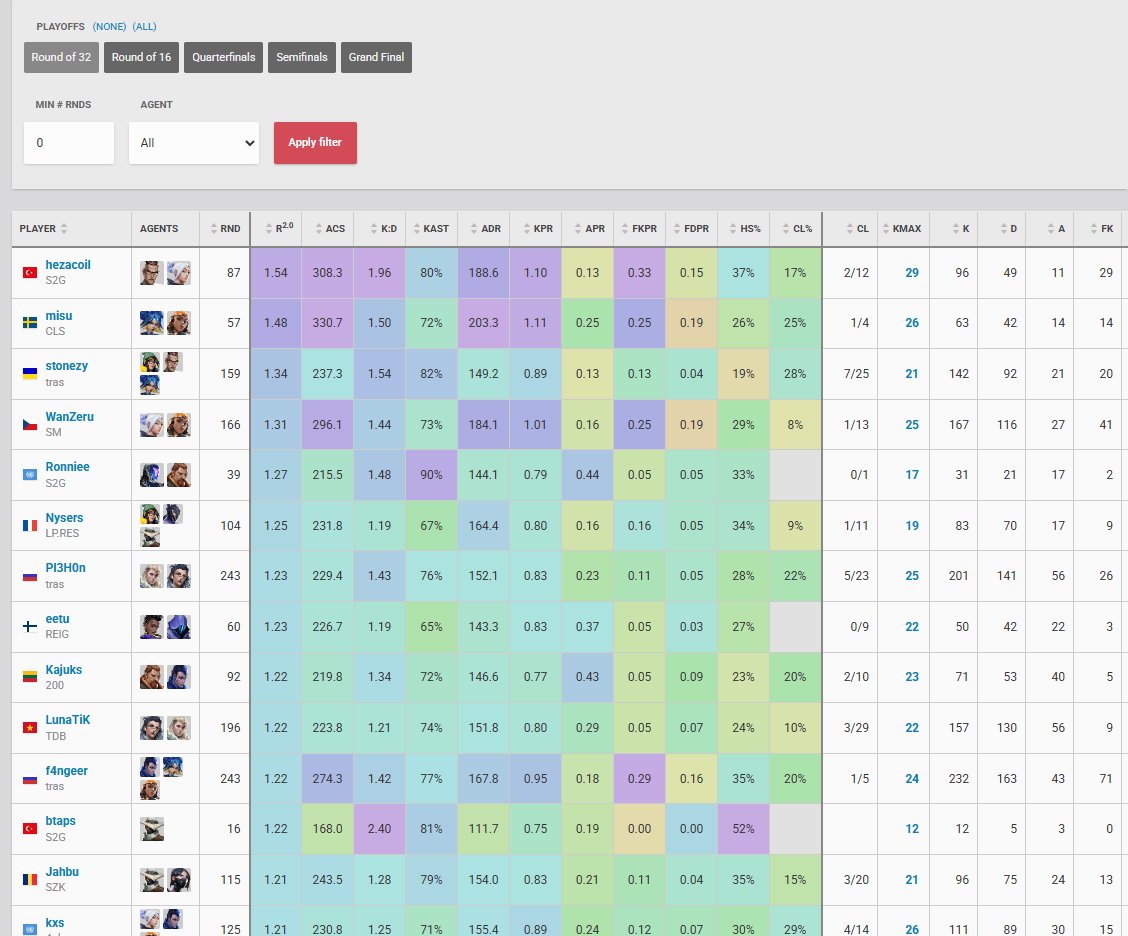The width and height of the screenshot is (1128, 936).
Task: Click btaps' K:D cell 2.40
Action: [x=379, y=829]
